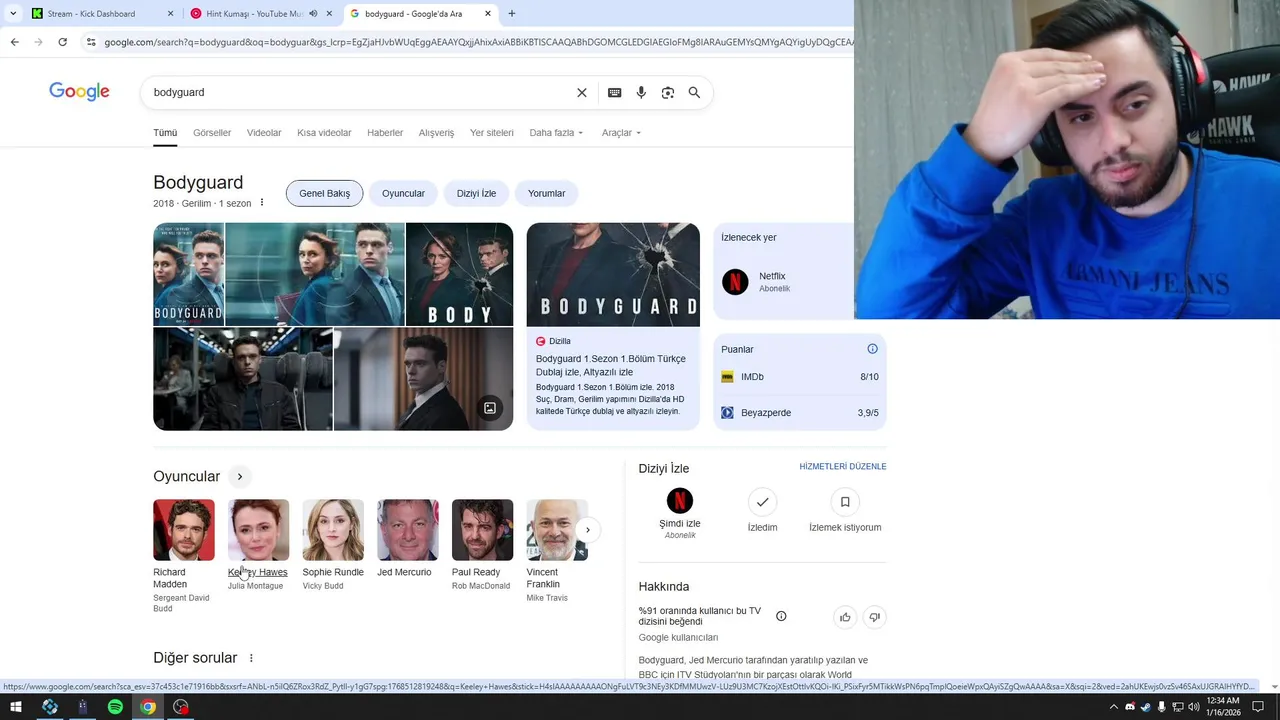Open the Kısa videolar tab
1280x720 pixels.
(x=324, y=133)
